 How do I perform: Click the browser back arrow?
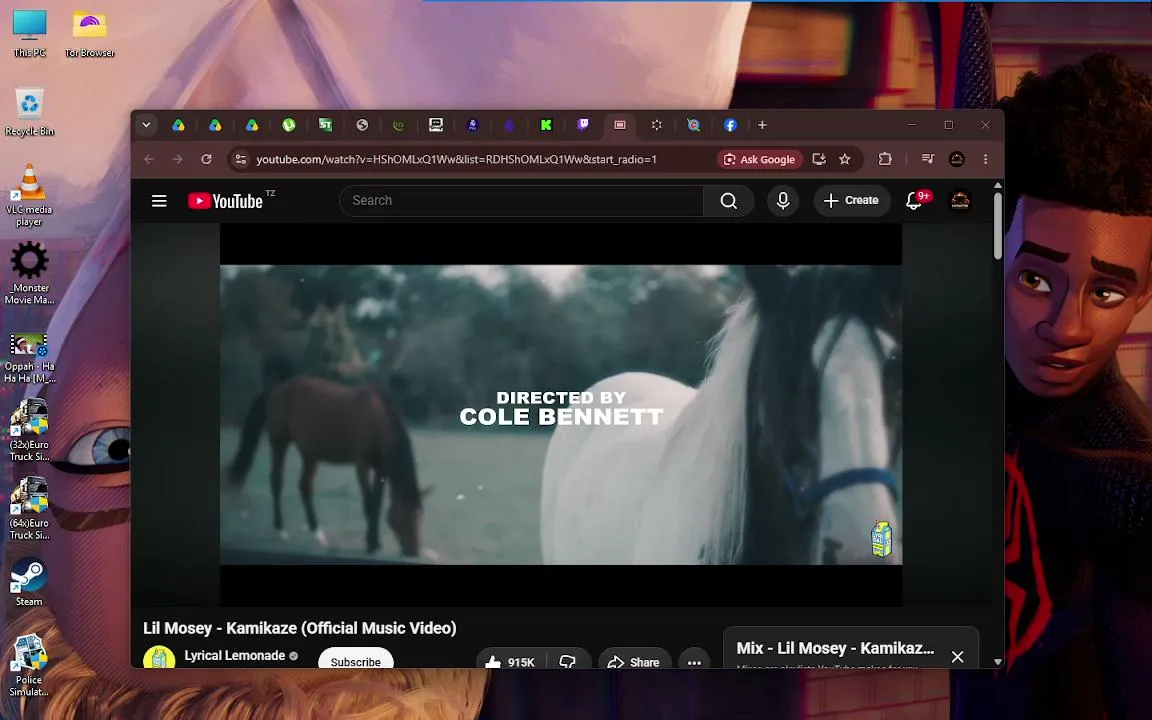tap(149, 159)
